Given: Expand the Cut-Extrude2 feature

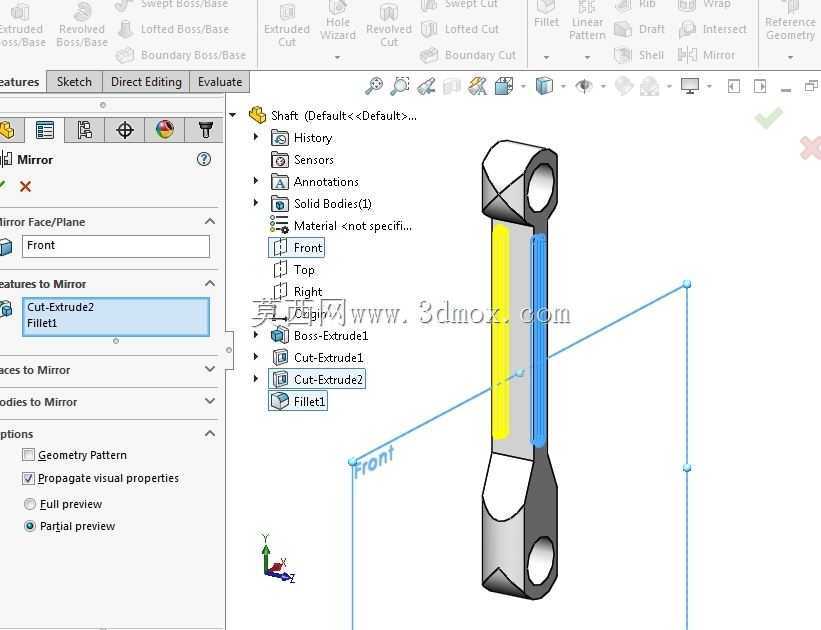Looking at the screenshot, I should (x=256, y=378).
